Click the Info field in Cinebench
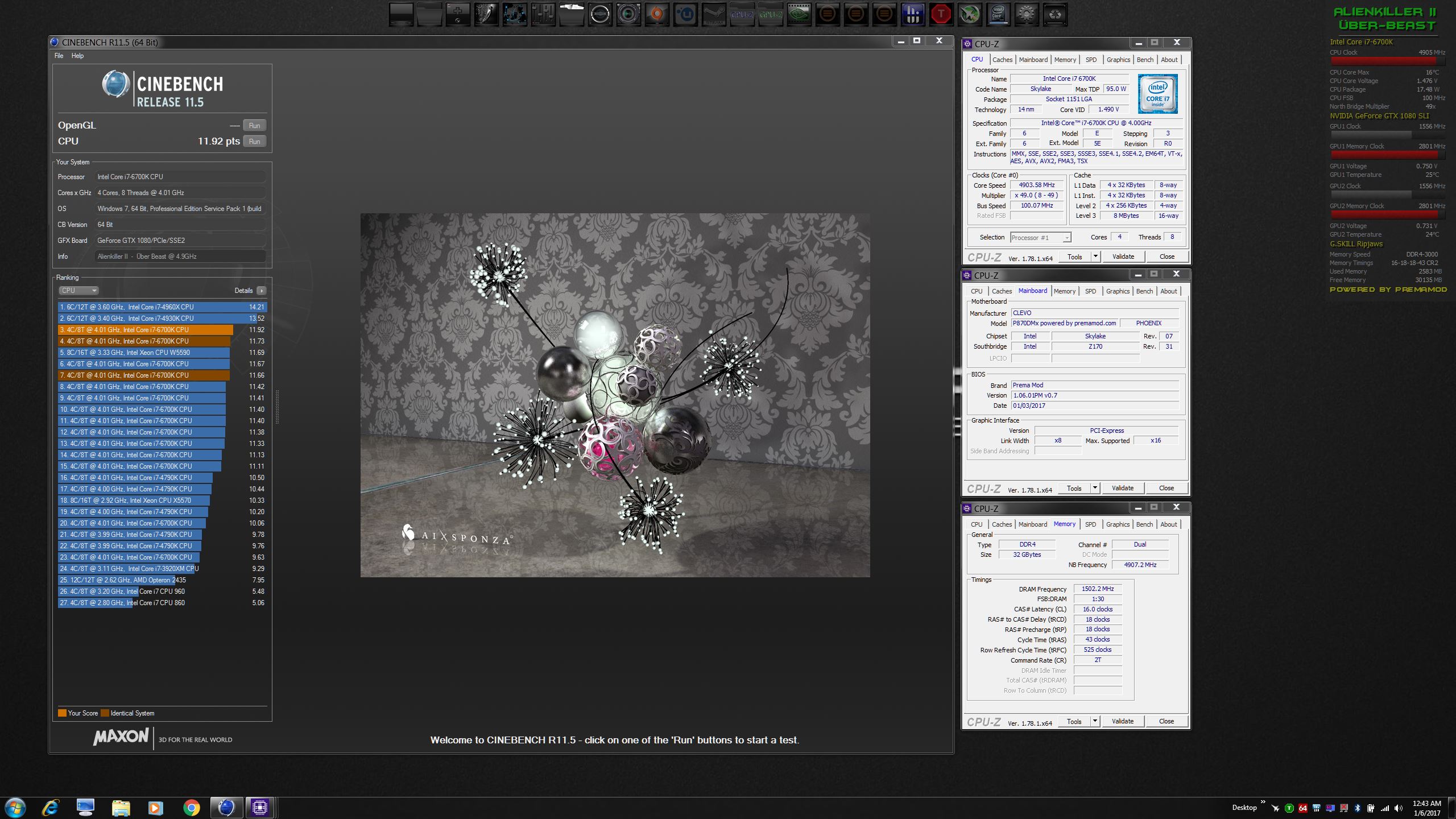 (x=180, y=257)
